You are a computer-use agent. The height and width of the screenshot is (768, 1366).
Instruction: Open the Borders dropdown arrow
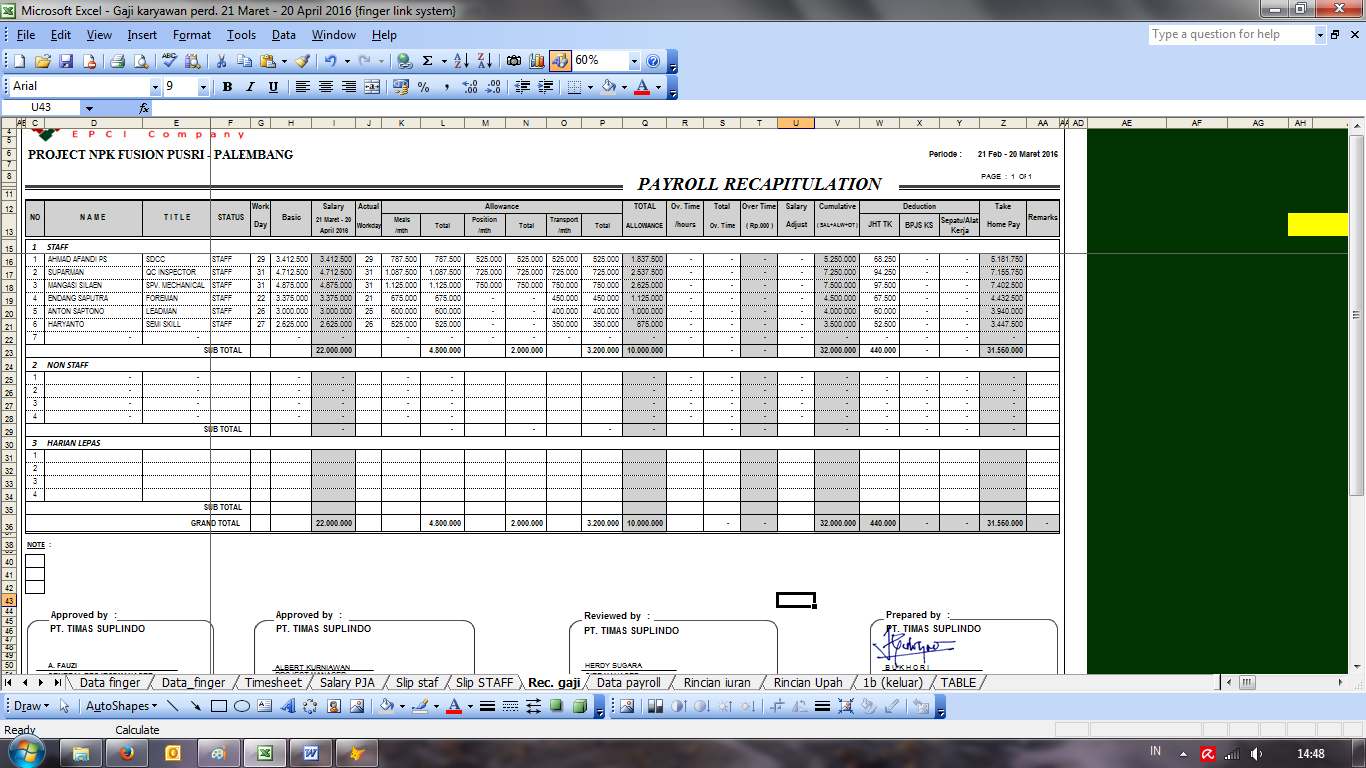pyautogui.click(x=590, y=87)
